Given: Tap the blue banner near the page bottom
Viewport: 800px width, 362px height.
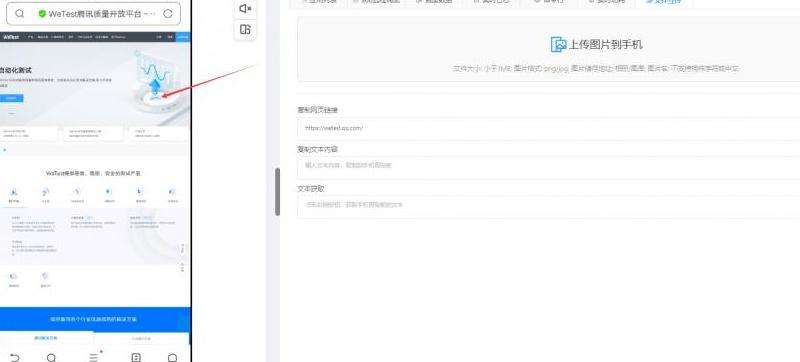Looking at the screenshot, I should (x=94, y=319).
